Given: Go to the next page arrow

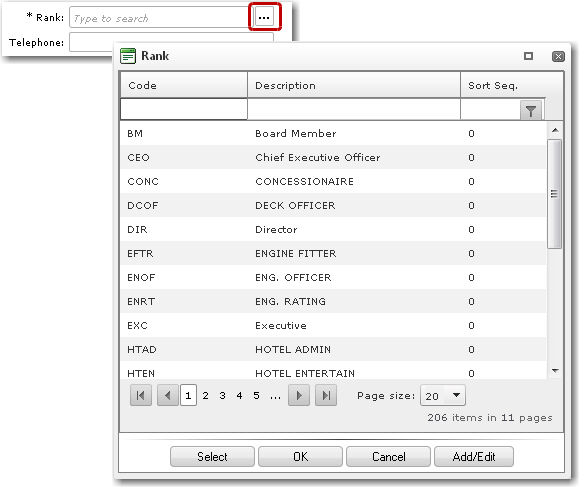Looking at the screenshot, I should click(x=299, y=395).
